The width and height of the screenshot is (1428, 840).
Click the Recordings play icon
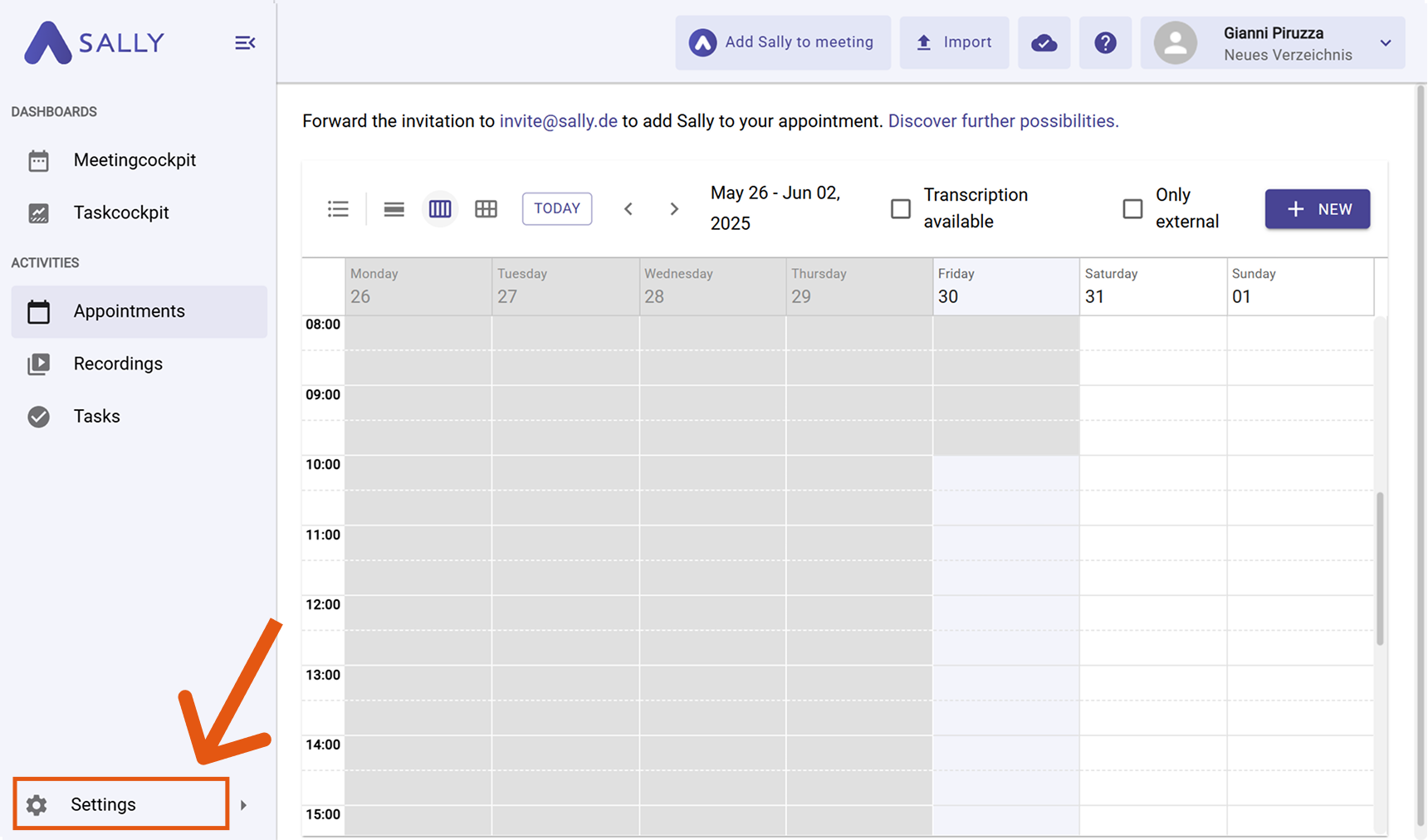38,364
